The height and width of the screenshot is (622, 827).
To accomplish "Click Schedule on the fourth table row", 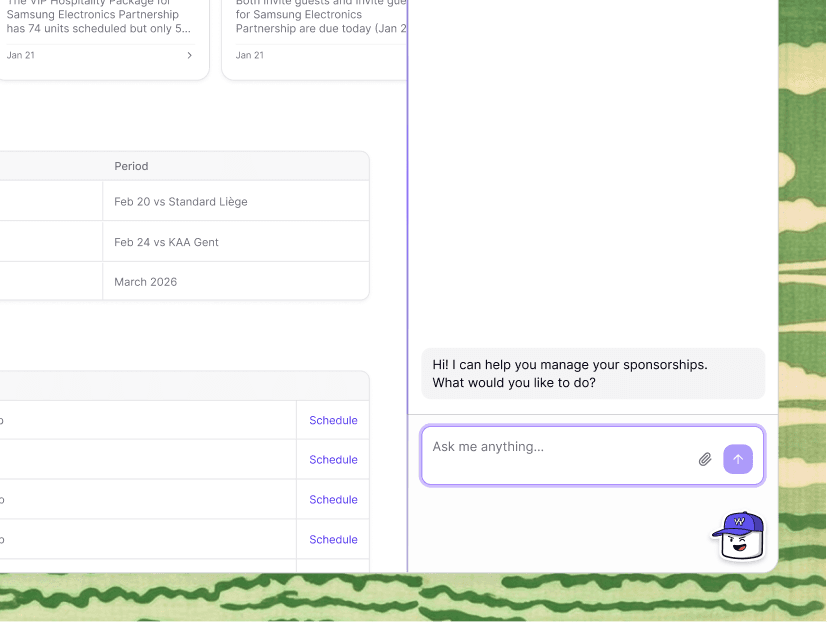I will (332, 539).
